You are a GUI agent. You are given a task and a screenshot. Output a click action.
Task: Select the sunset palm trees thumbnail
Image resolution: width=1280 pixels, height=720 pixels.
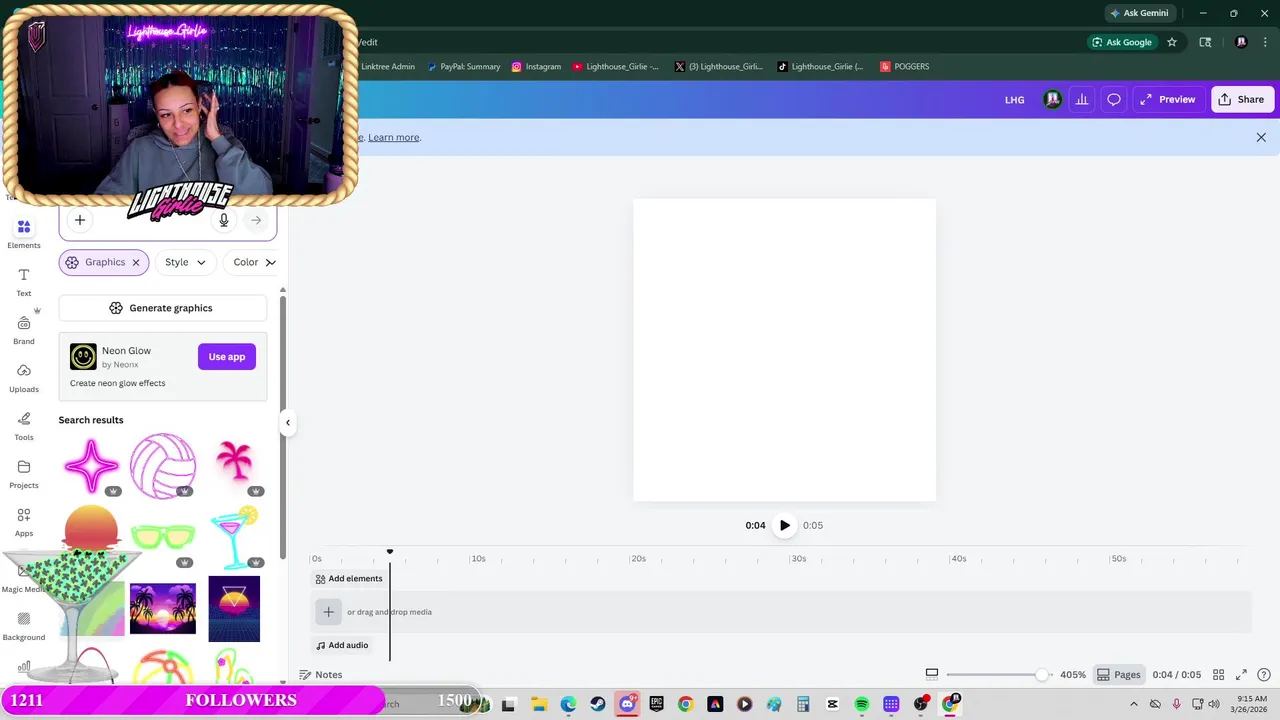coord(163,609)
